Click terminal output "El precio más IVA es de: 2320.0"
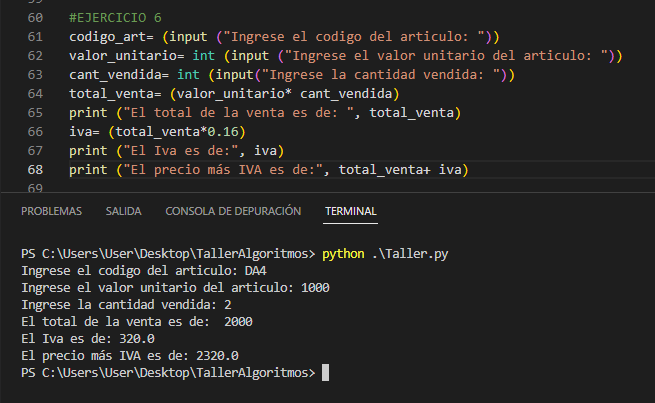This screenshot has width=655, height=403. pos(130,356)
